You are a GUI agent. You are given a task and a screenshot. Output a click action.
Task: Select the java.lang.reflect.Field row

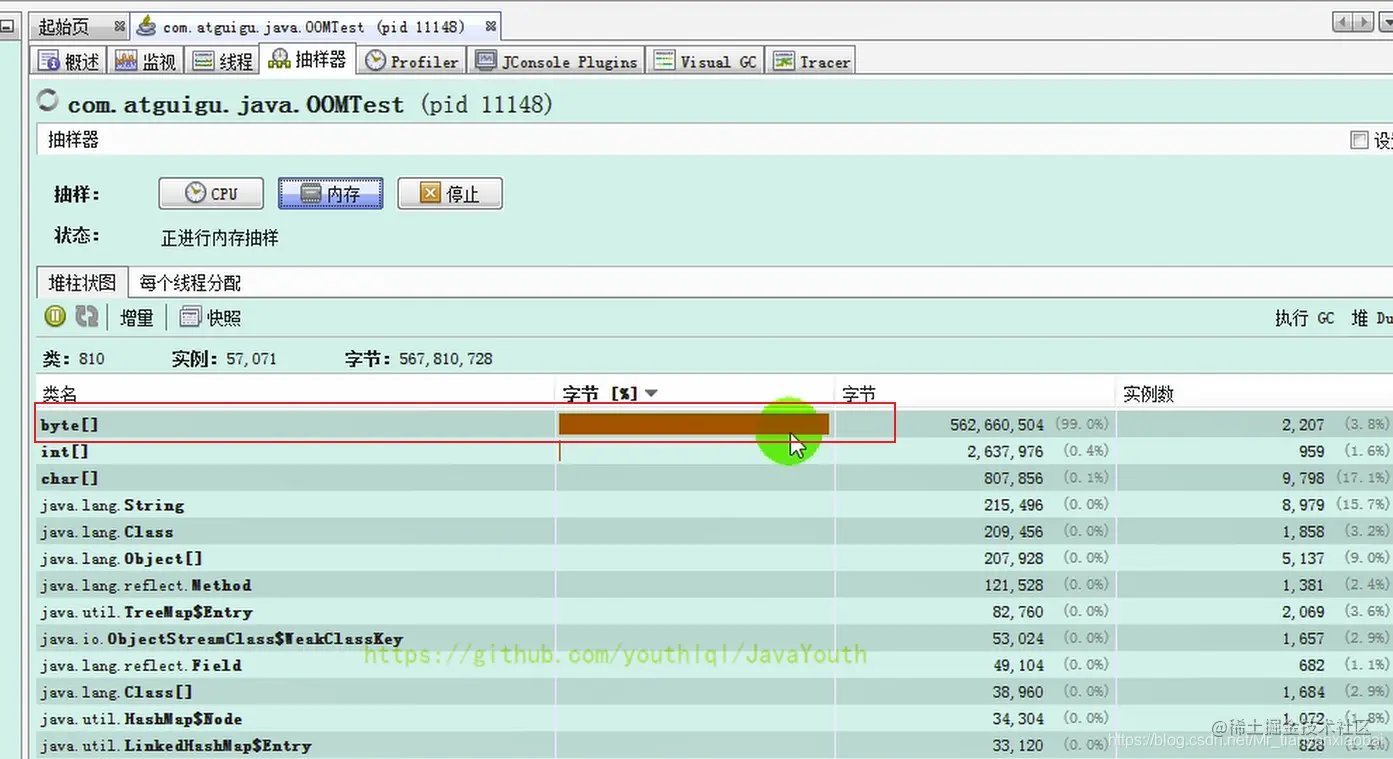point(715,666)
